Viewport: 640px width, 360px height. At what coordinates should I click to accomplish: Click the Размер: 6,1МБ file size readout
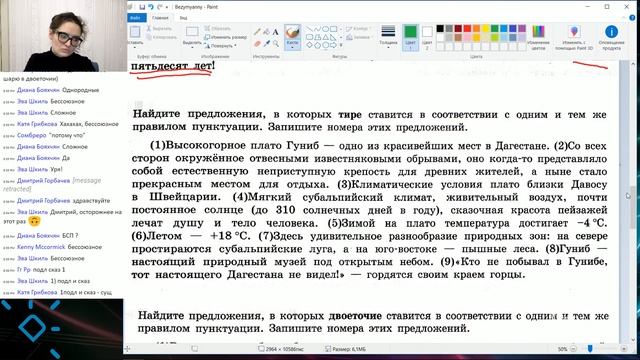point(346,349)
